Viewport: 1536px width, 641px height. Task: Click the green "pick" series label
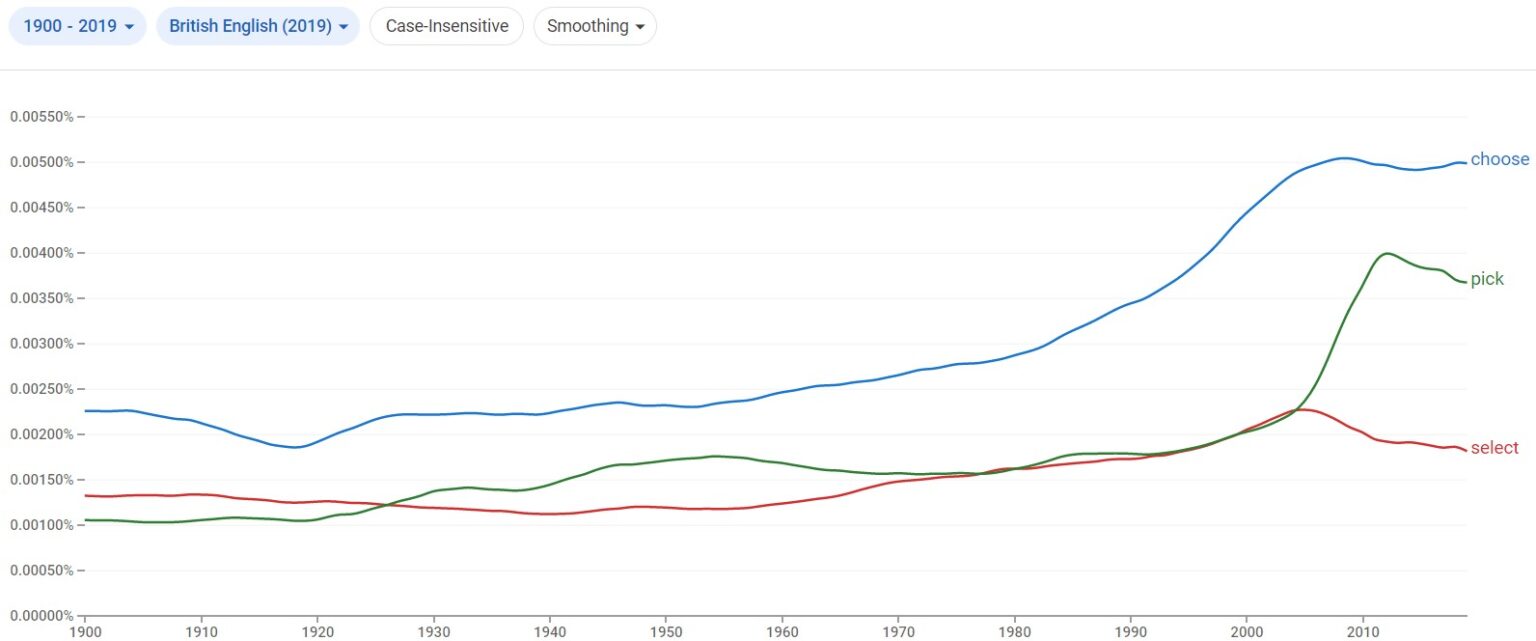1486,279
